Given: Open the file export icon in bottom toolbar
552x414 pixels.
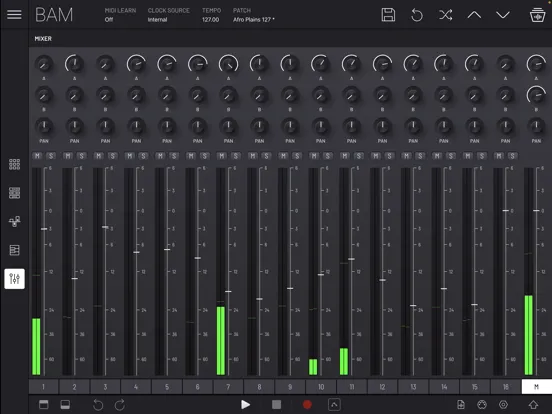Looking at the screenshot, I should tap(460, 405).
